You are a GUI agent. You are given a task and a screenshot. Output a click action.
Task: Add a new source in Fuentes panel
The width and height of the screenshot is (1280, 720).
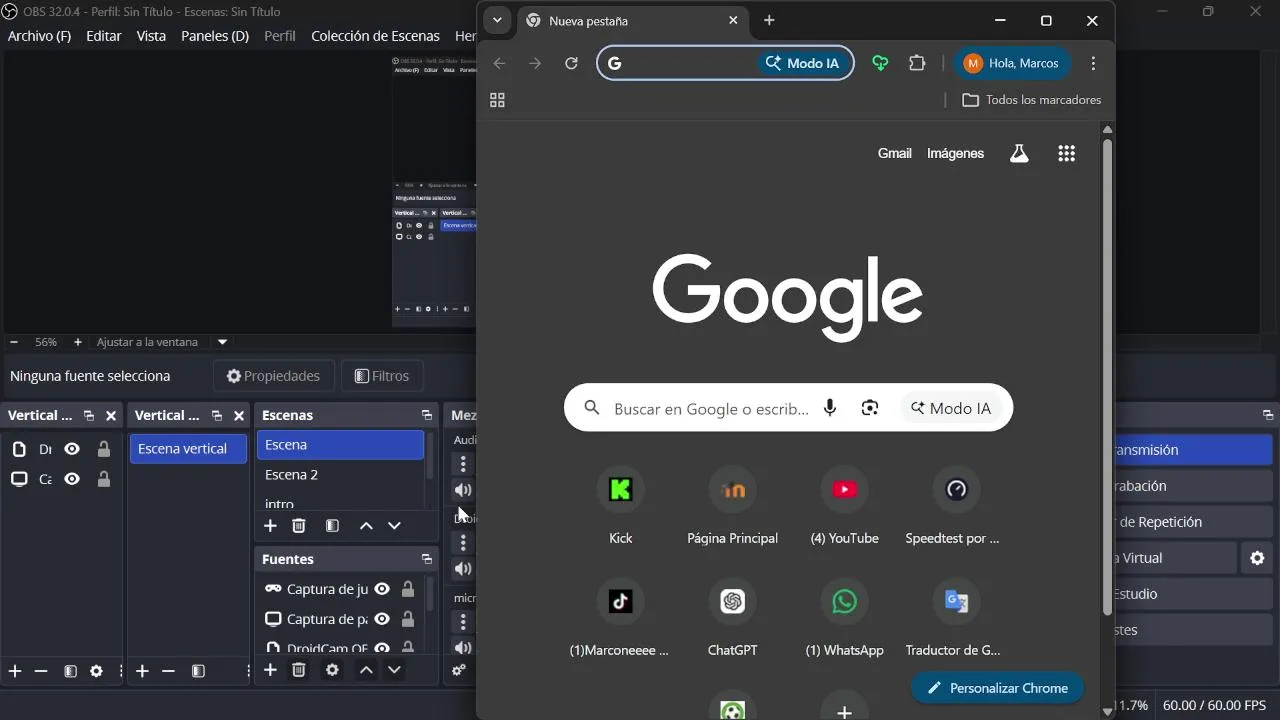[x=270, y=670]
